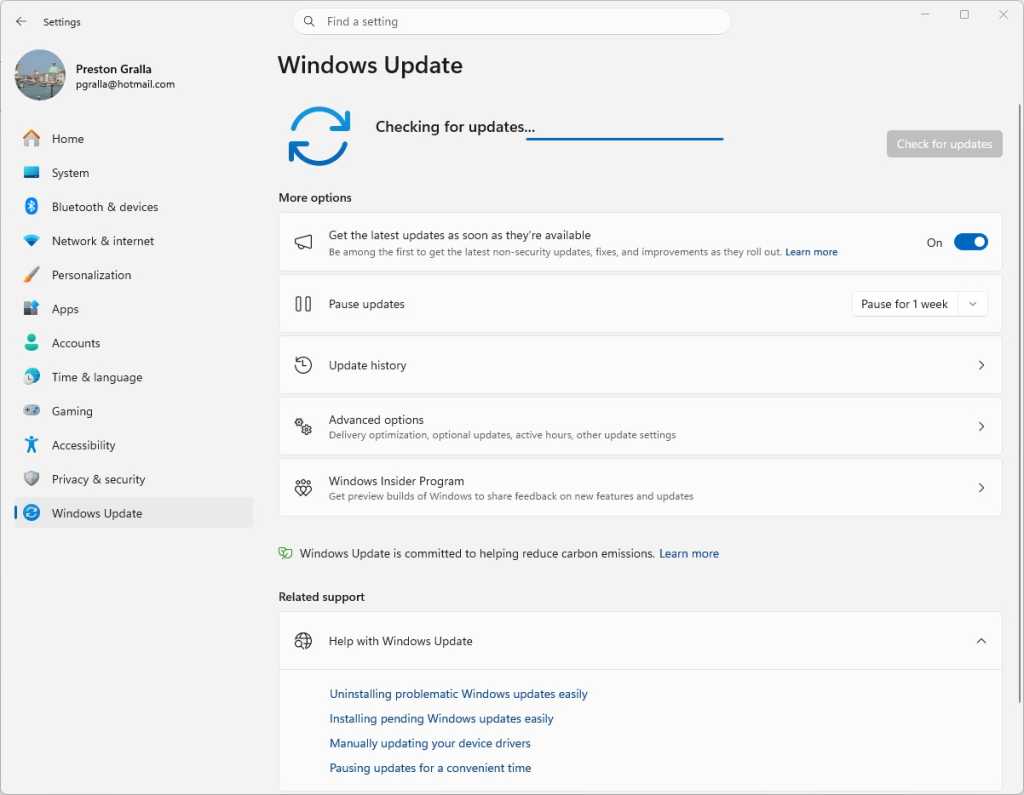Open Gaming settings label

[72, 411]
